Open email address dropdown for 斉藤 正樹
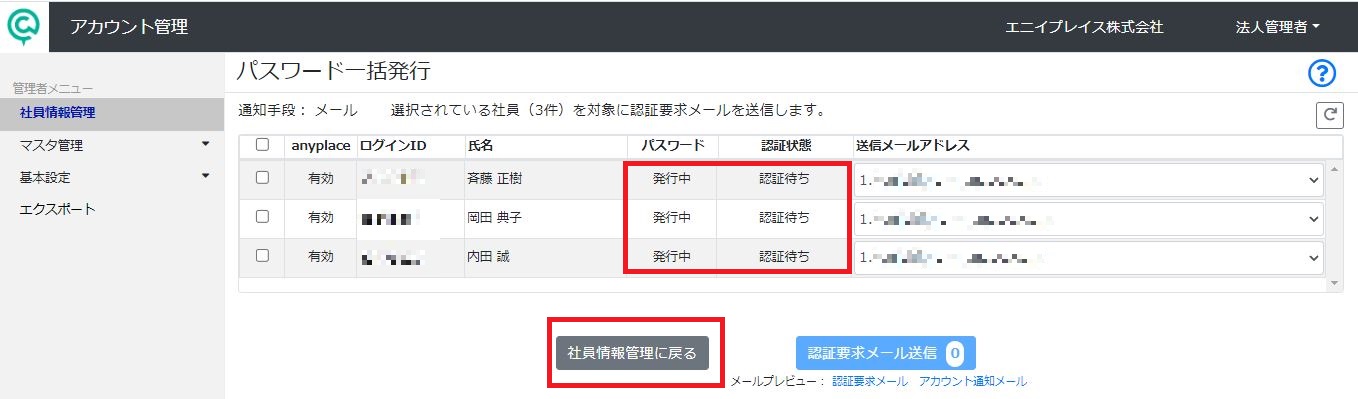 coord(1089,180)
